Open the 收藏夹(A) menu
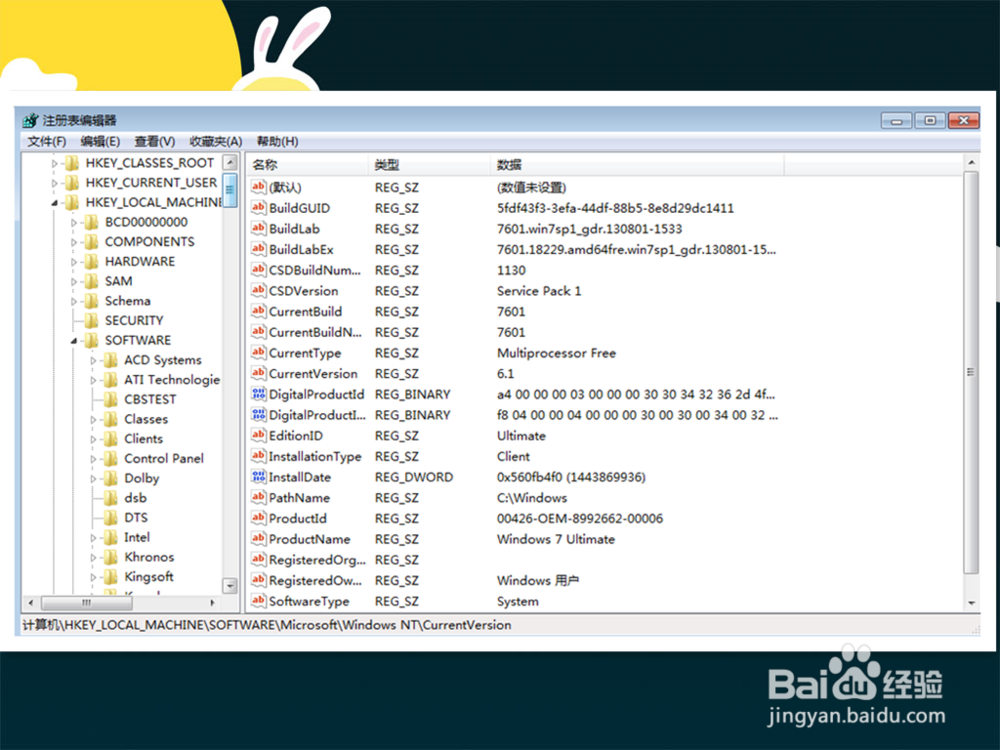The image size is (1000, 750). point(216,141)
